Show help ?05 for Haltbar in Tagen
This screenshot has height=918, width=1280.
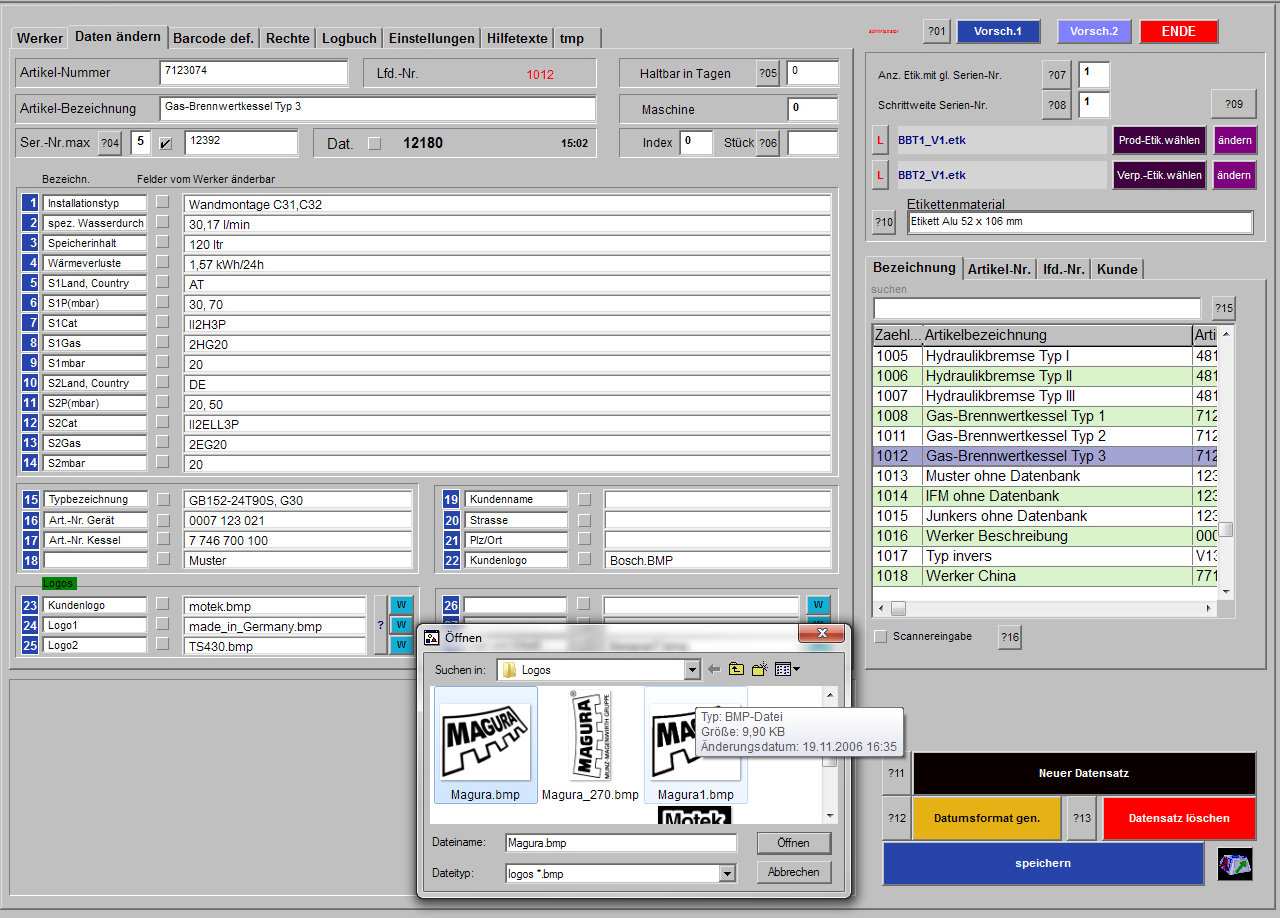click(x=768, y=73)
